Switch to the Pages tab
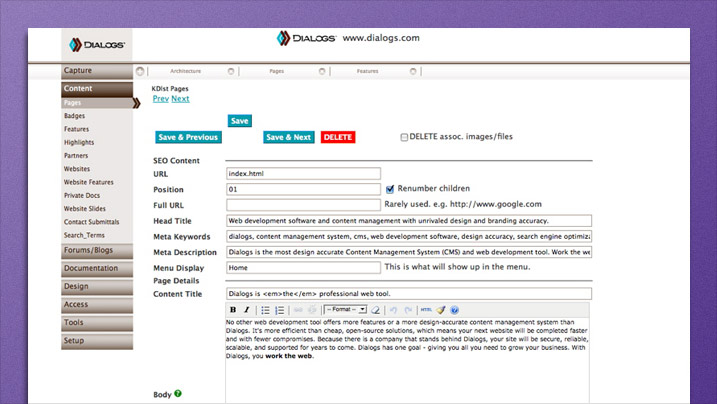 coord(276,71)
